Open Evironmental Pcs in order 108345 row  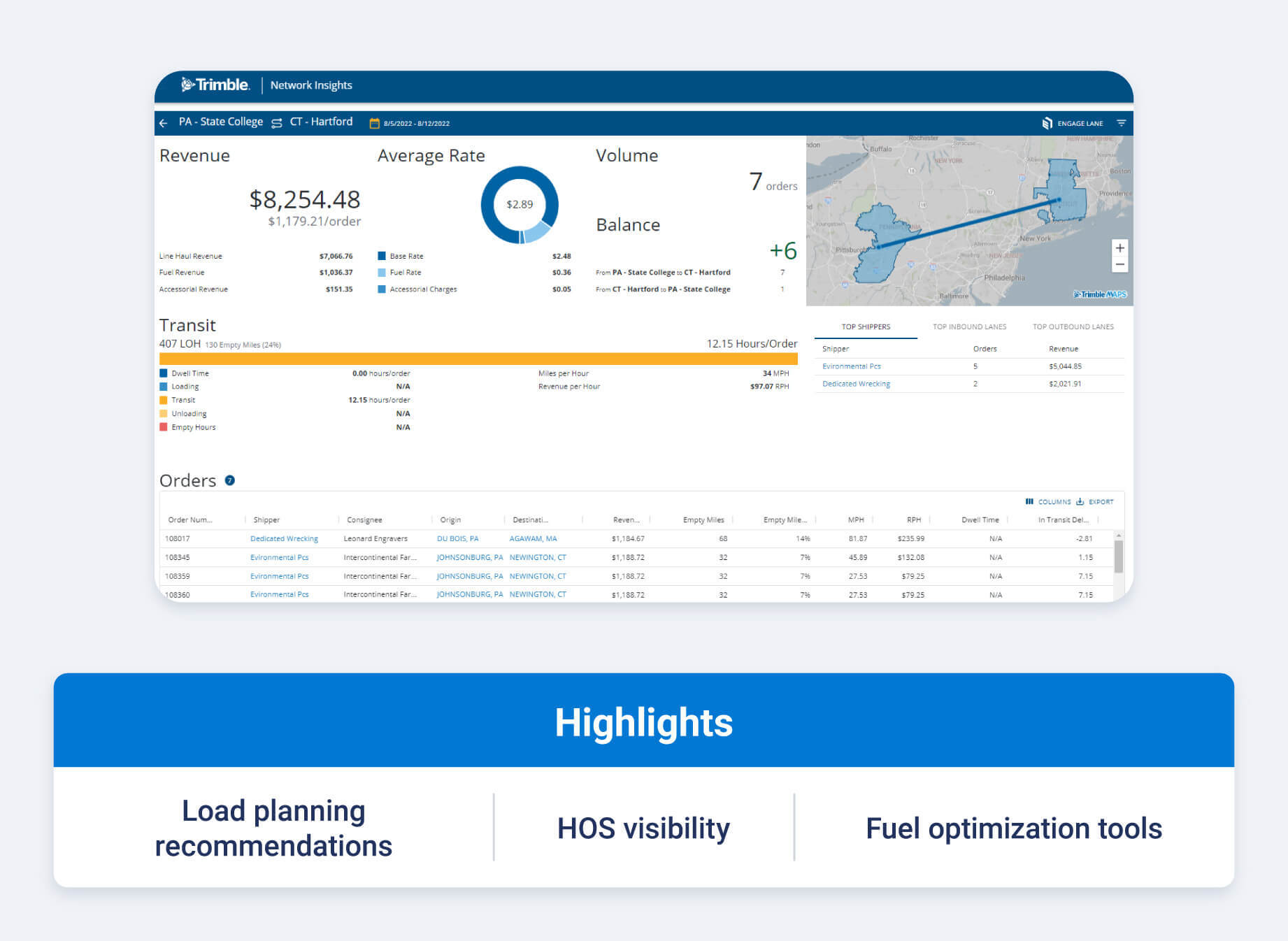[x=279, y=558]
